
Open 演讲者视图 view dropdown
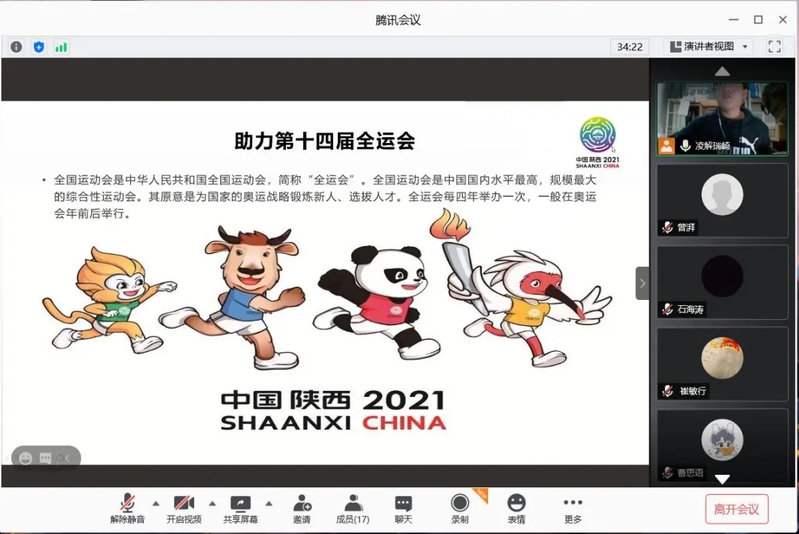pyautogui.click(x=709, y=46)
